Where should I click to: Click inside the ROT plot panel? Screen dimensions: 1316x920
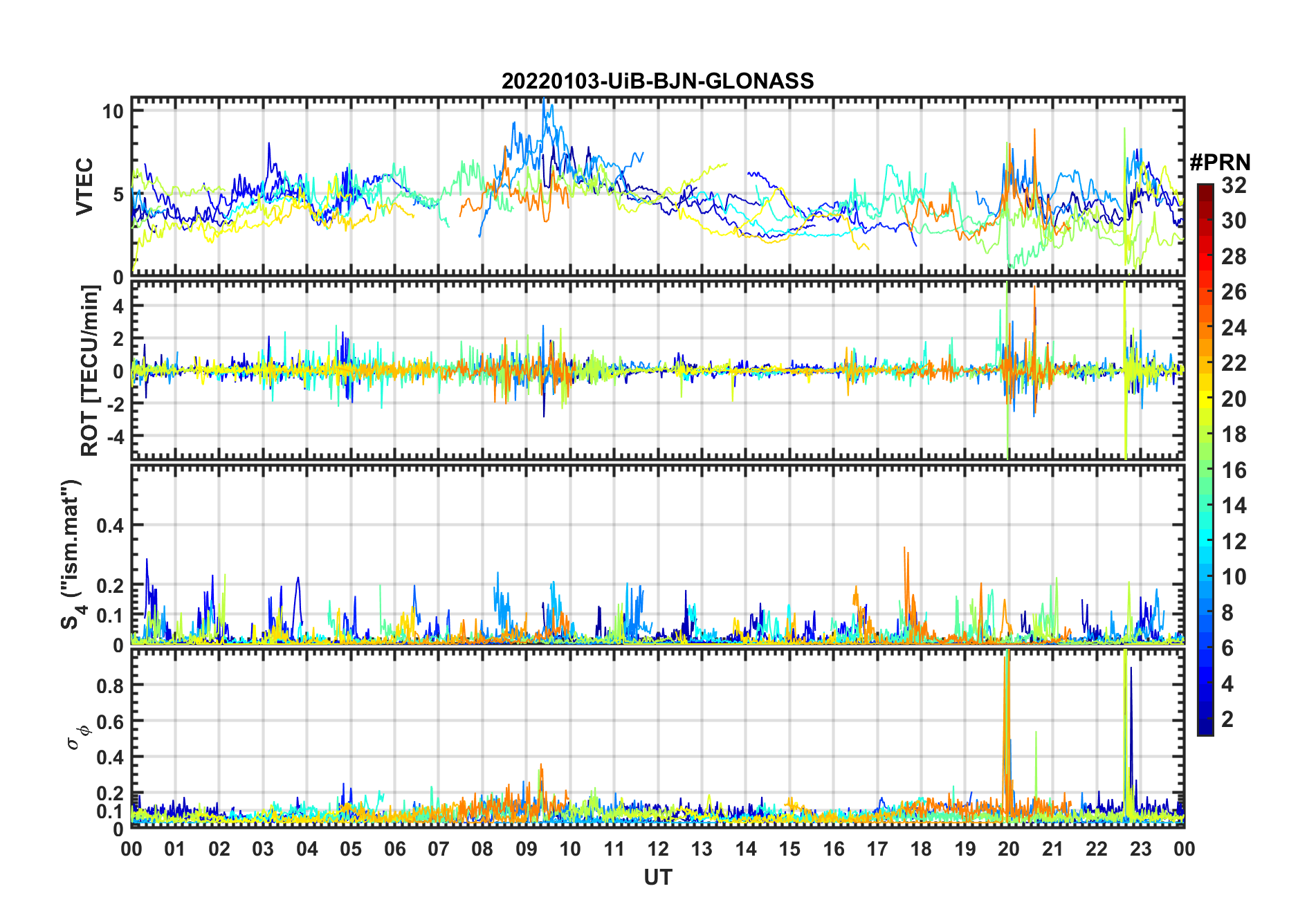click(x=657, y=370)
